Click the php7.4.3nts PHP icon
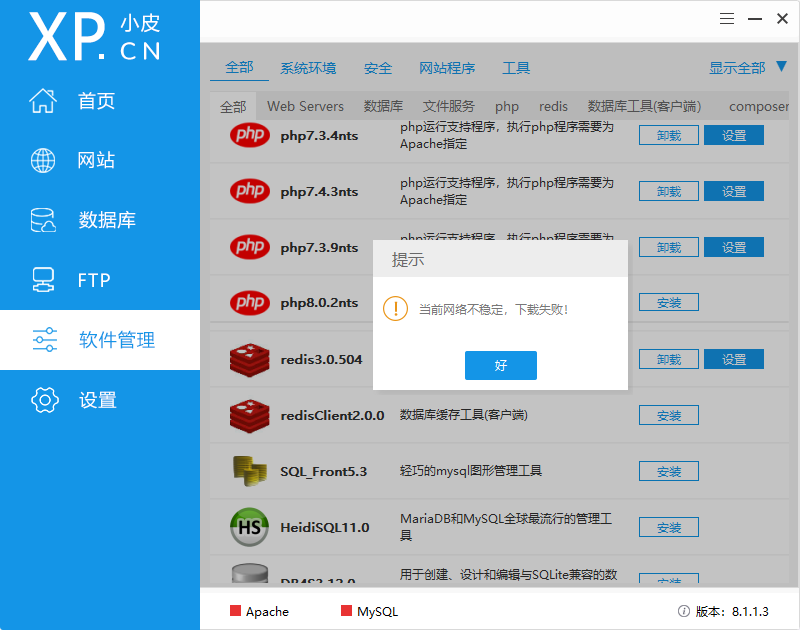 (x=249, y=191)
